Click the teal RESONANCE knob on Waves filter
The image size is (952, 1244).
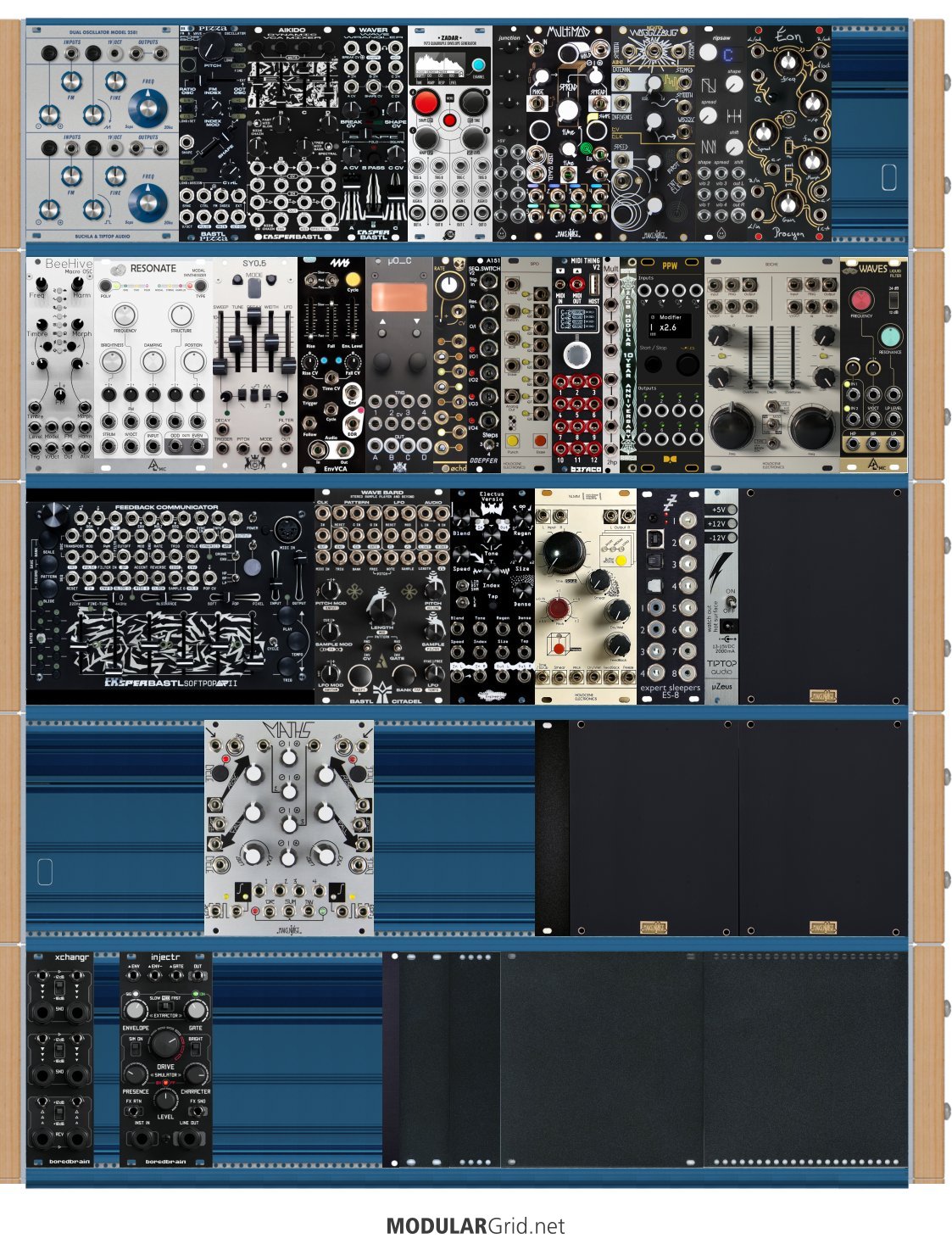(890, 336)
